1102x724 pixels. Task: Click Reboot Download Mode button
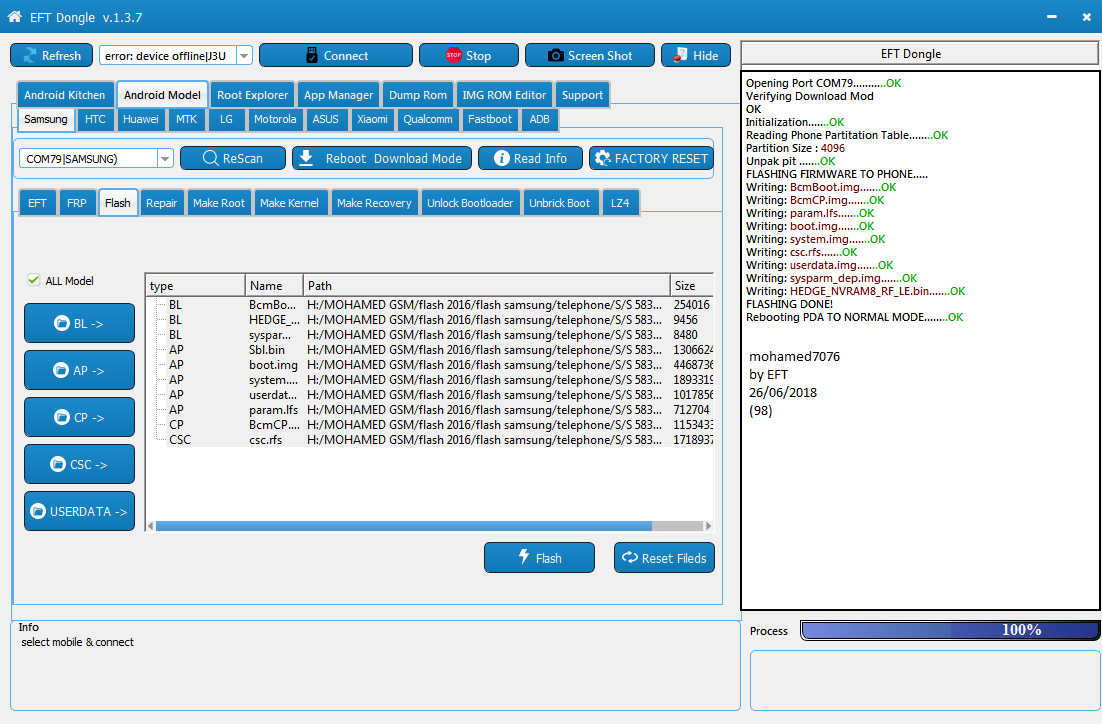point(382,158)
